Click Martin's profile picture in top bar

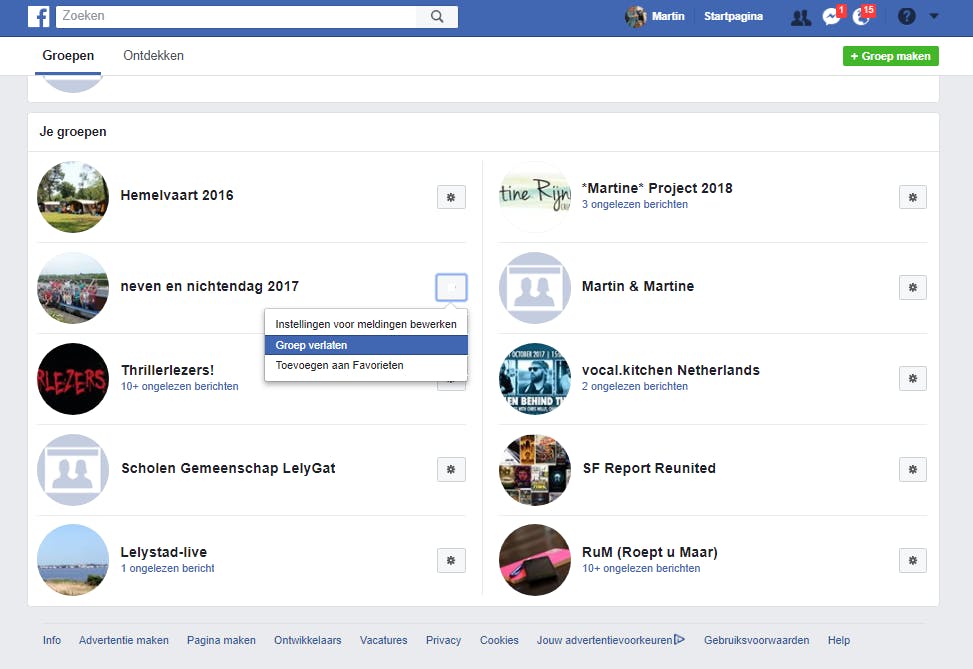click(x=635, y=17)
